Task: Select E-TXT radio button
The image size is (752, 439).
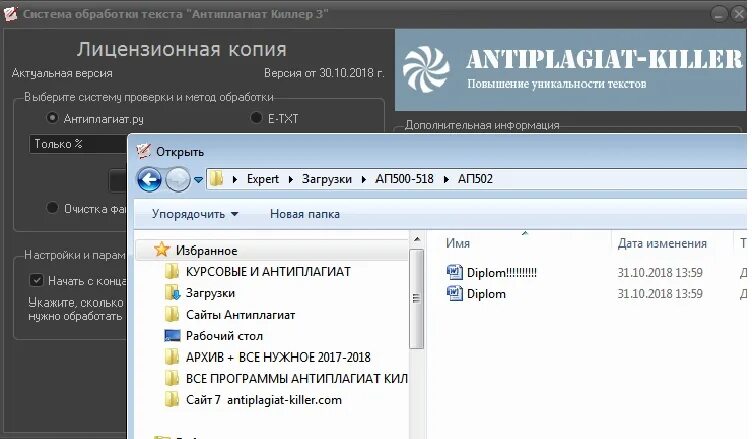Action: [256, 118]
